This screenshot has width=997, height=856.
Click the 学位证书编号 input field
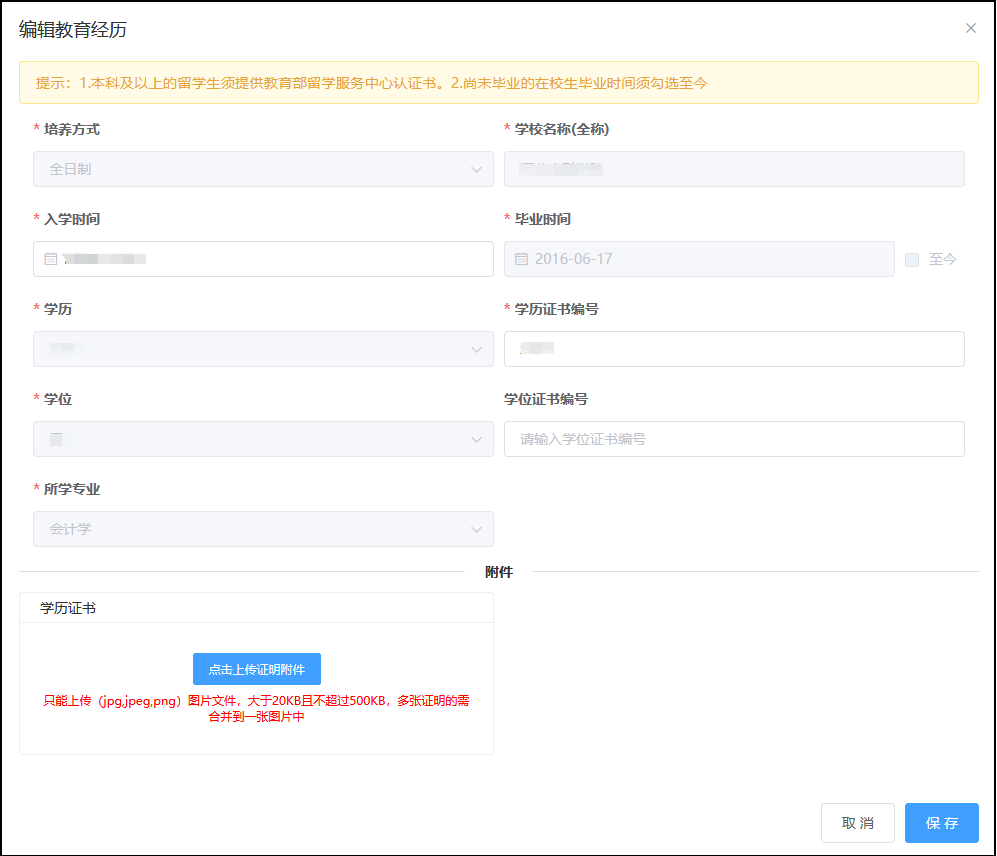pyautogui.click(x=734, y=439)
